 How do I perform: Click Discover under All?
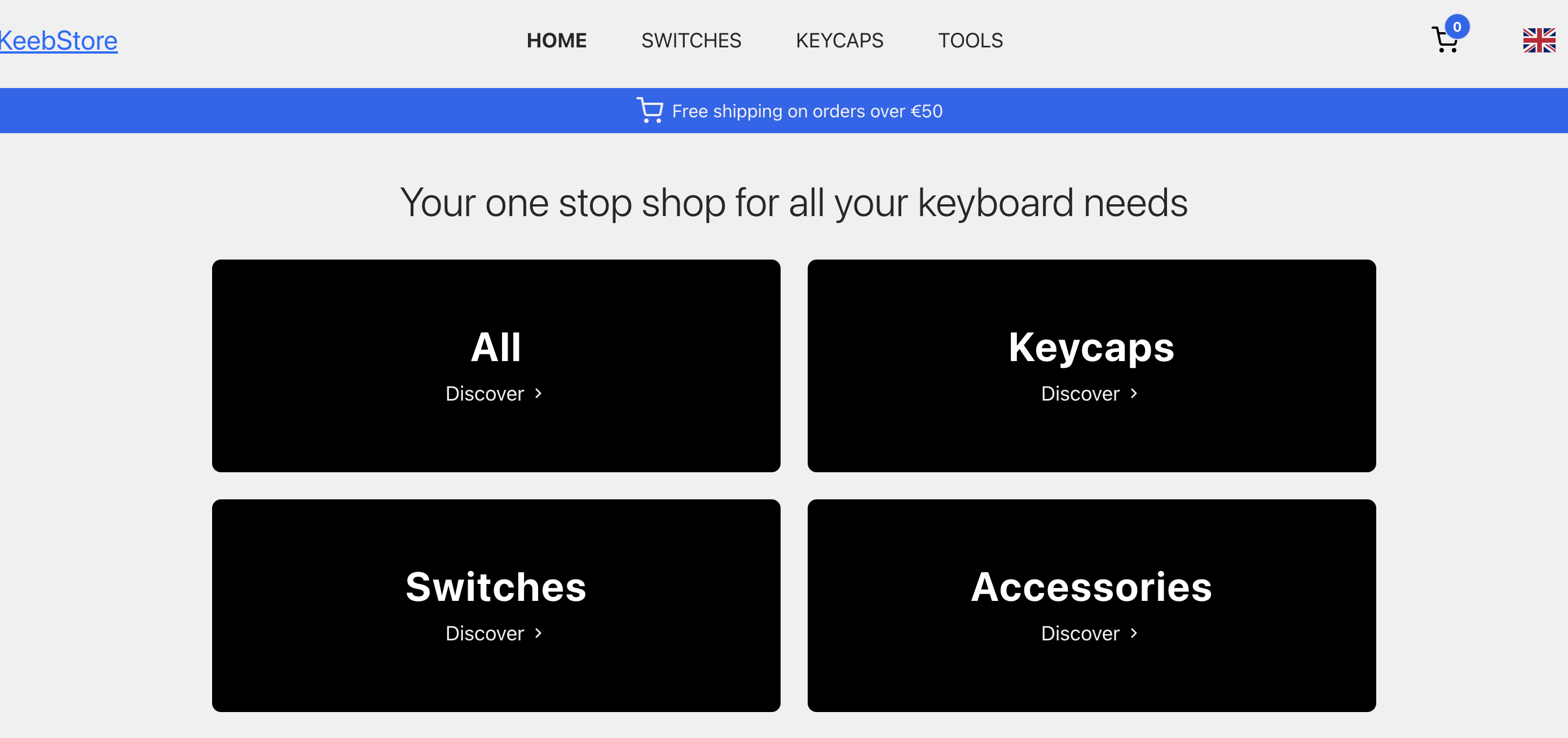click(x=485, y=393)
